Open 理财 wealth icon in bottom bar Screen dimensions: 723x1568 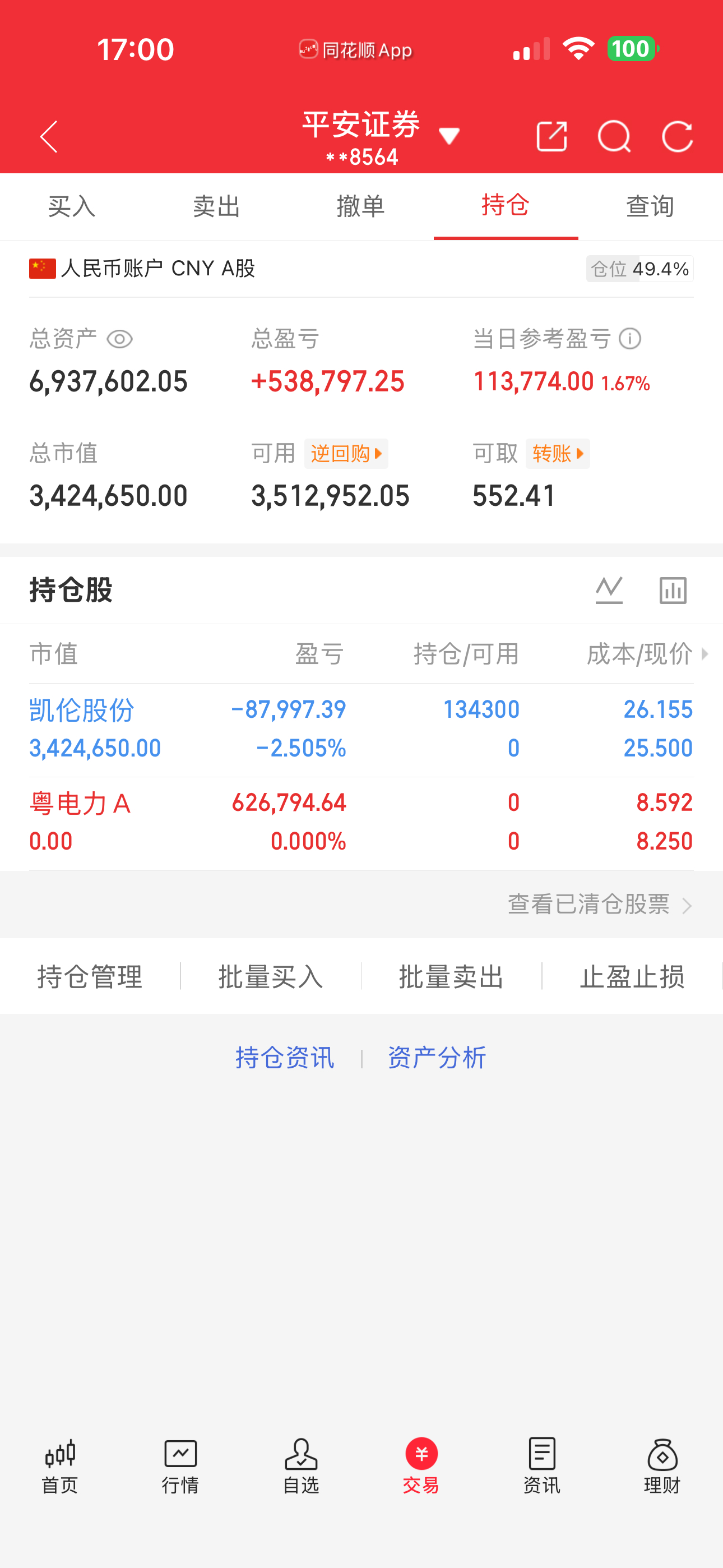pyautogui.click(x=662, y=1466)
